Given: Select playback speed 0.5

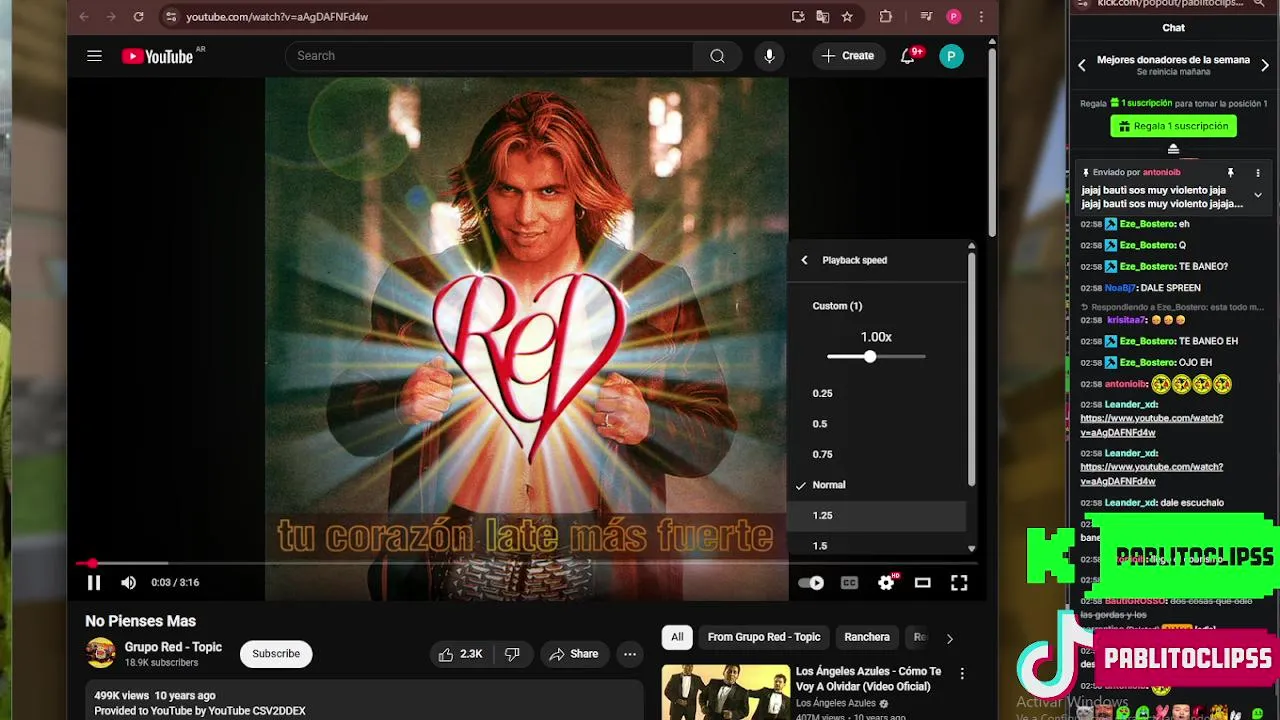Looking at the screenshot, I should point(876,424).
